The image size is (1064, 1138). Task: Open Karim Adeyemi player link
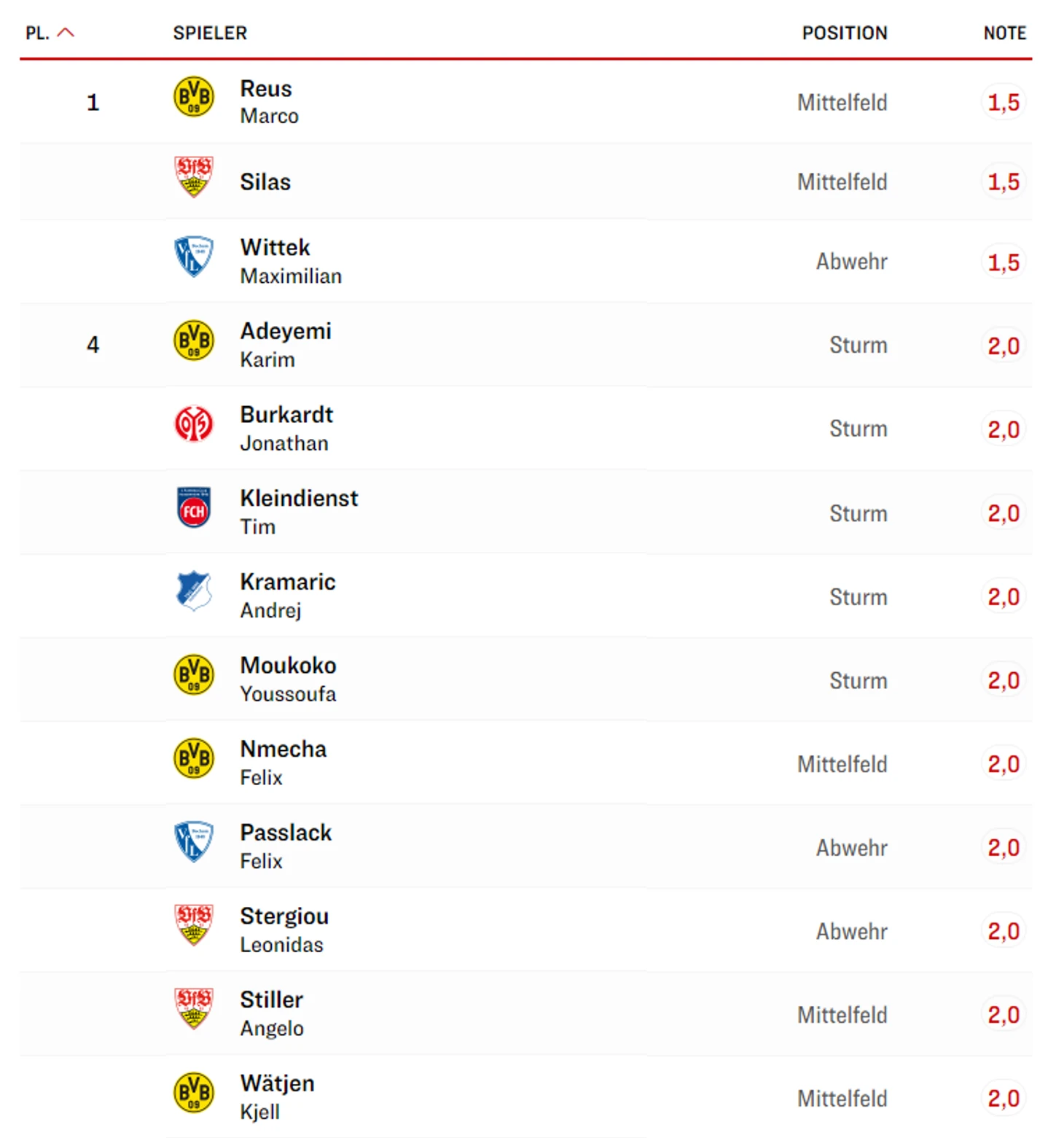click(x=286, y=345)
